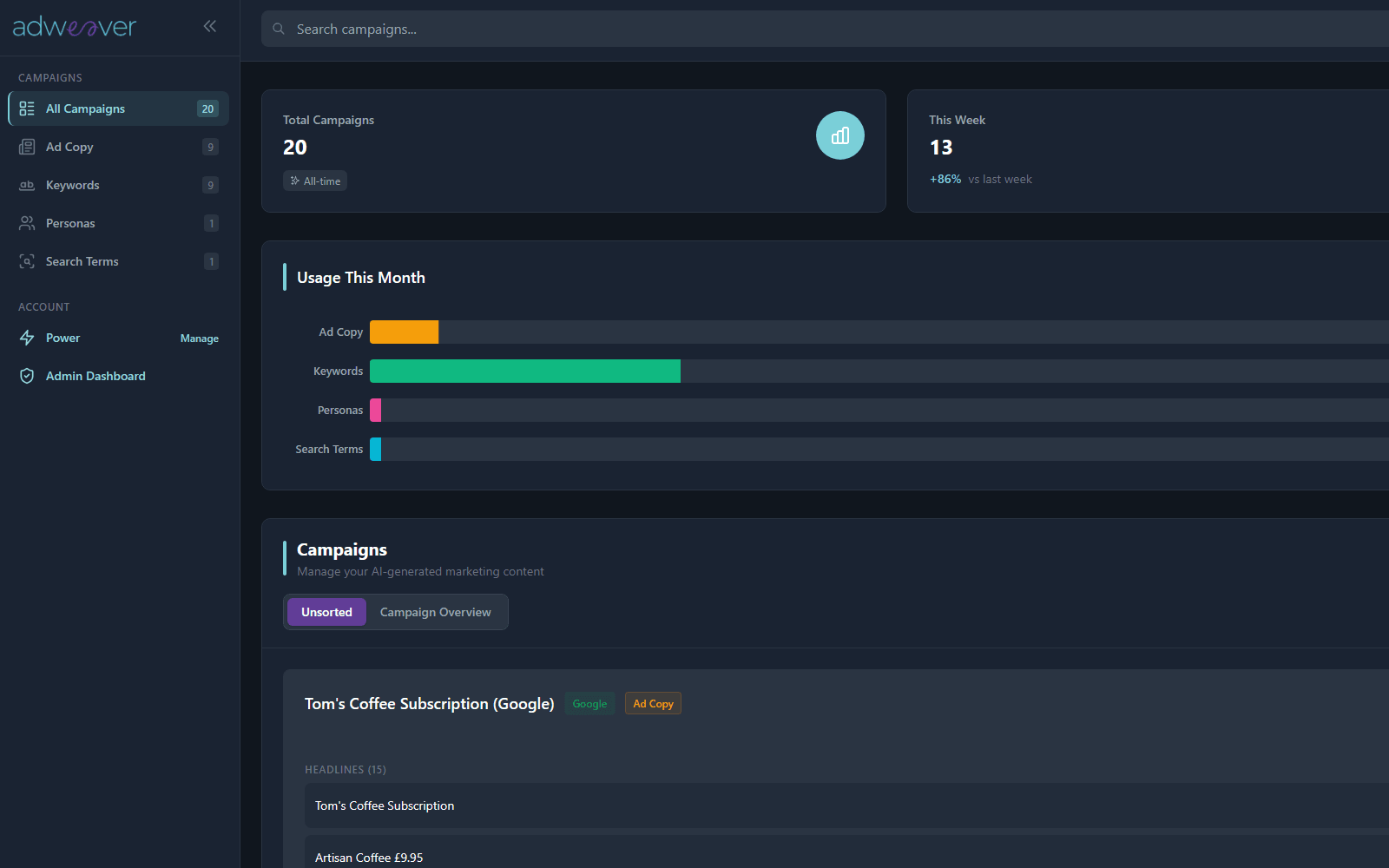Click the Power lightning bolt icon
Image resolution: width=1389 pixels, height=868 pixels.
click(x=26, y=338)
